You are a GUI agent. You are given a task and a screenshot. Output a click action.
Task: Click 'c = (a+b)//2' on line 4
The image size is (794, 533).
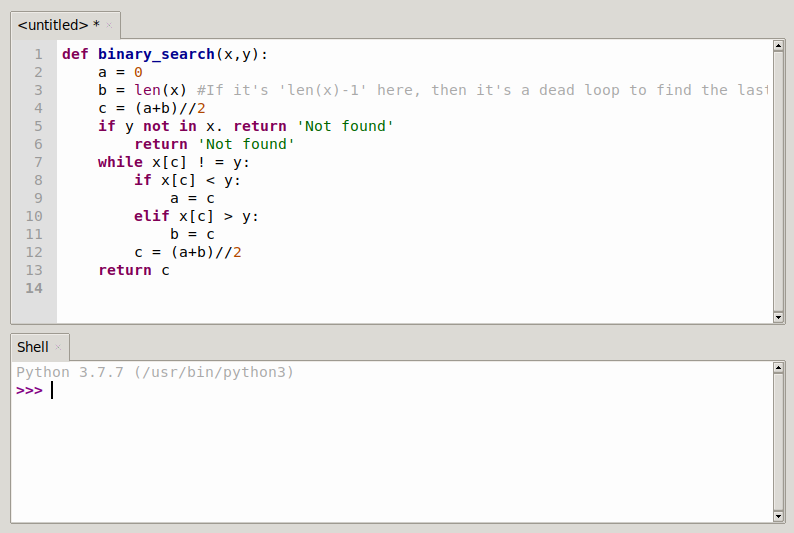tap(152, 108)
